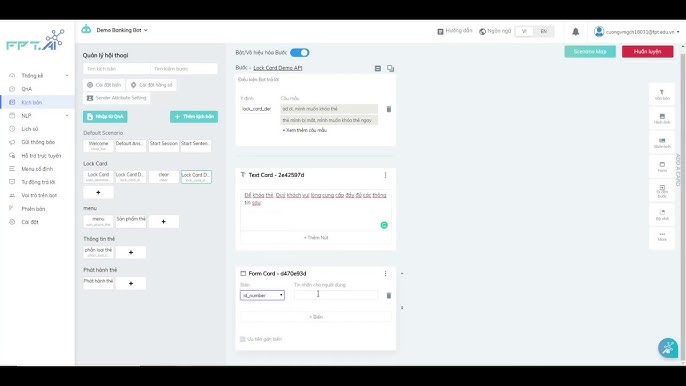Add the card type between Hình ảnh and Form
The width and height of the screenshot is (686, 386).
[662, 143]
